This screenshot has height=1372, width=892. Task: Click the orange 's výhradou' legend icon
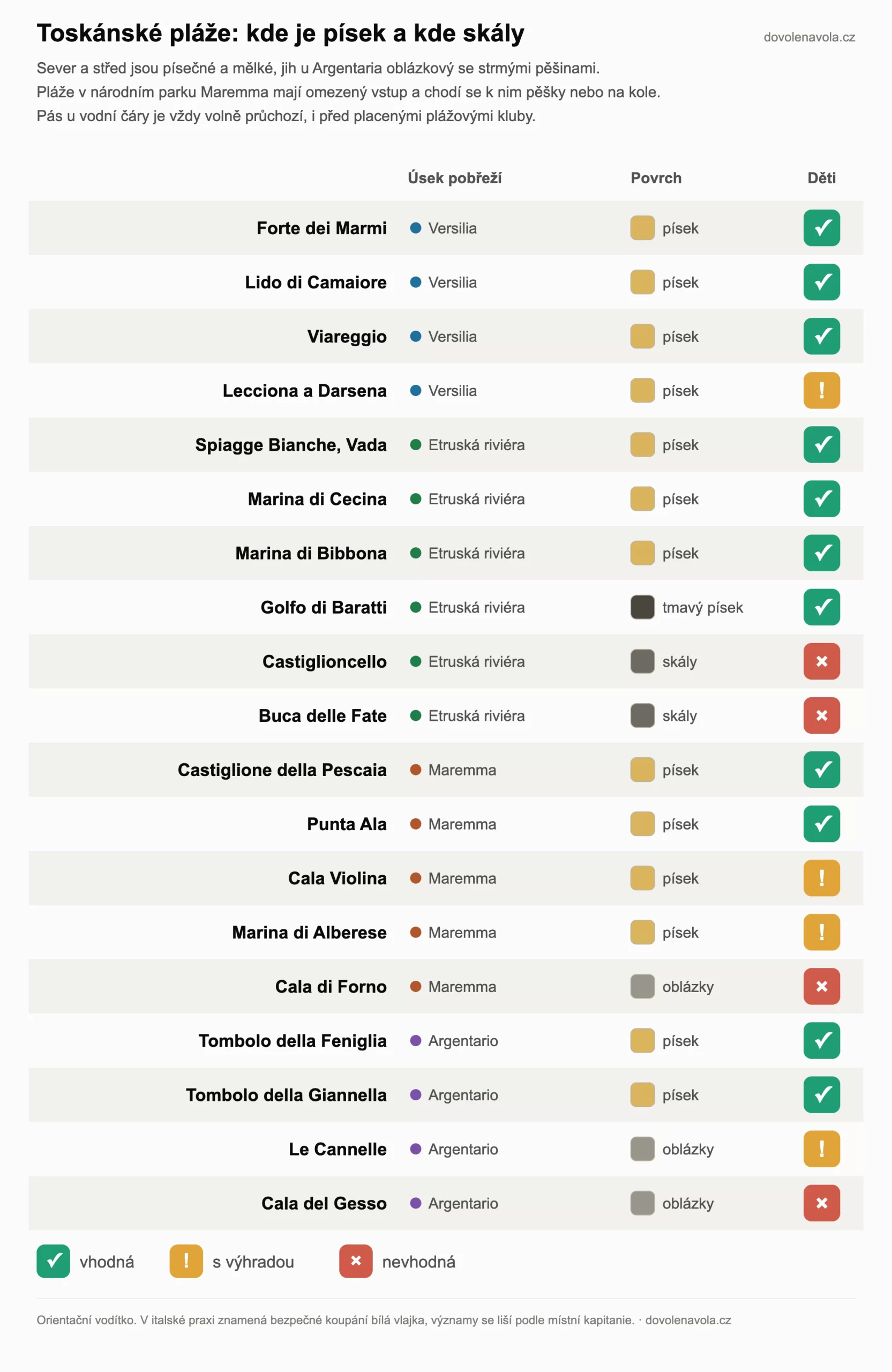[x=186, y=1261]
